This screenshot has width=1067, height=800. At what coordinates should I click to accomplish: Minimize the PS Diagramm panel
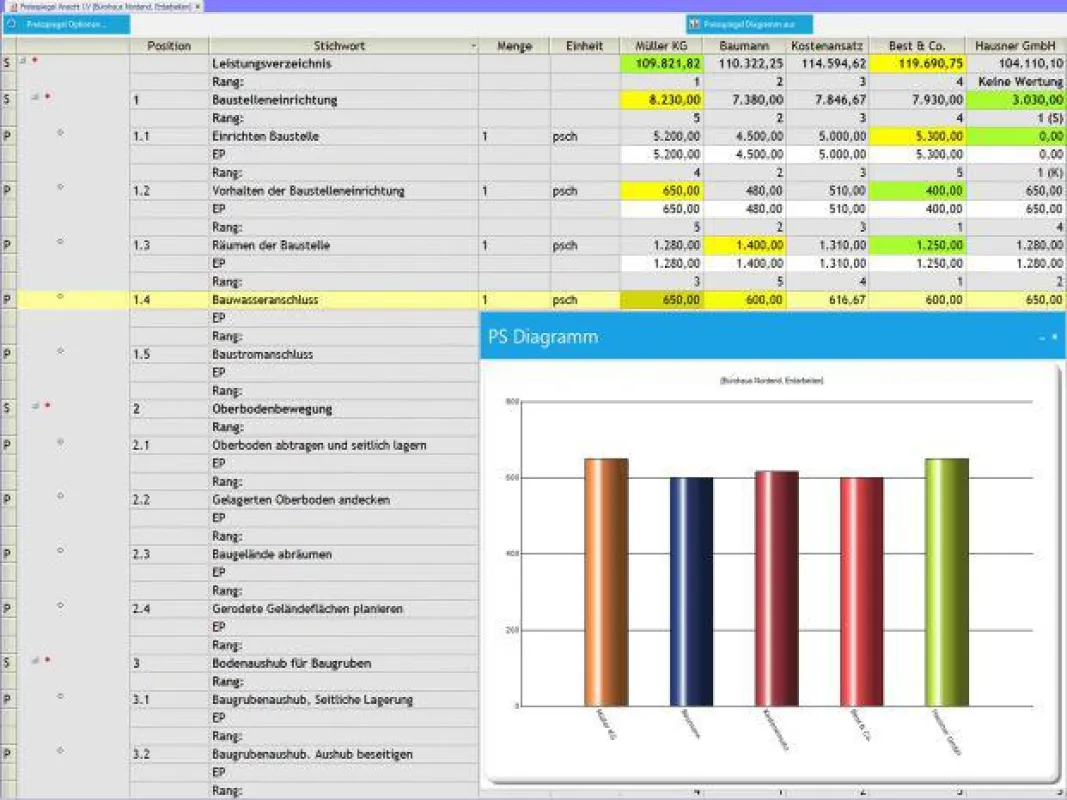click(1042, 337)
